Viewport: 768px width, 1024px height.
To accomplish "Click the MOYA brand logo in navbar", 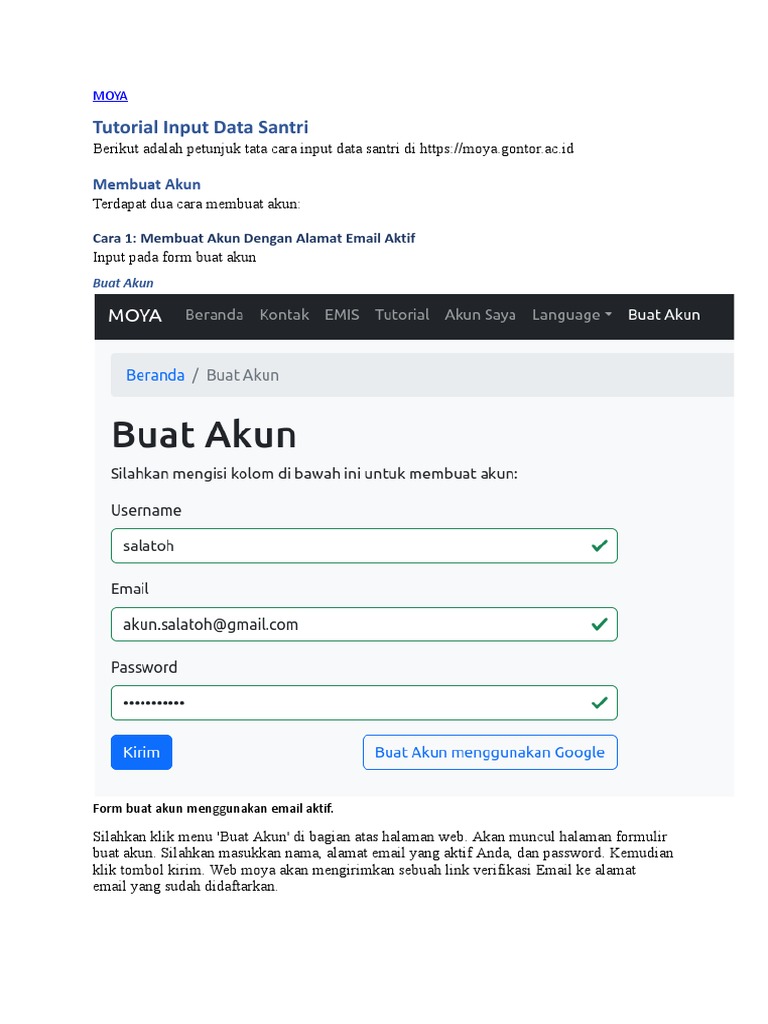I will click(x=135, y=315).
